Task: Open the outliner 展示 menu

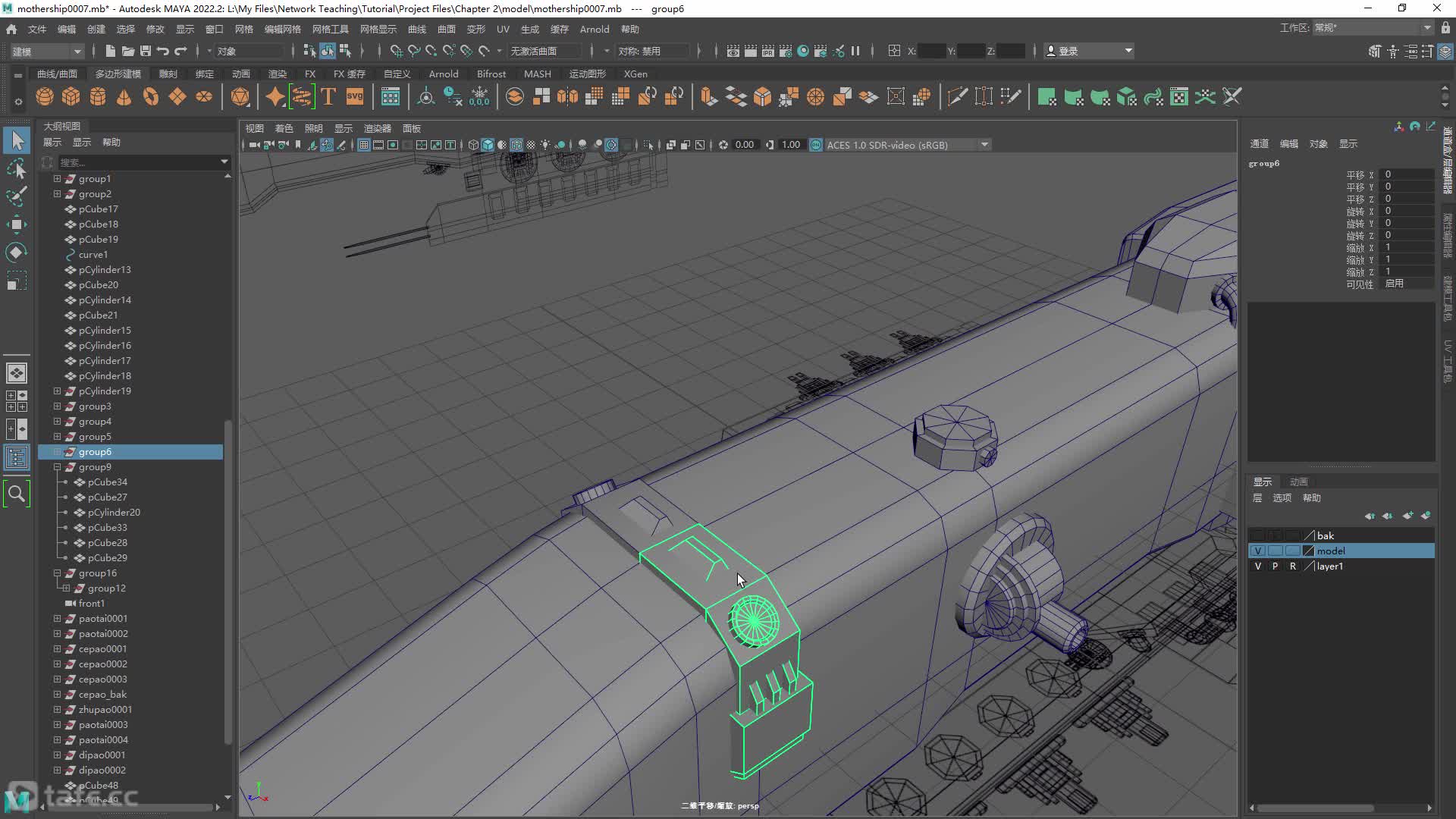Action: [x=52, y=143]
